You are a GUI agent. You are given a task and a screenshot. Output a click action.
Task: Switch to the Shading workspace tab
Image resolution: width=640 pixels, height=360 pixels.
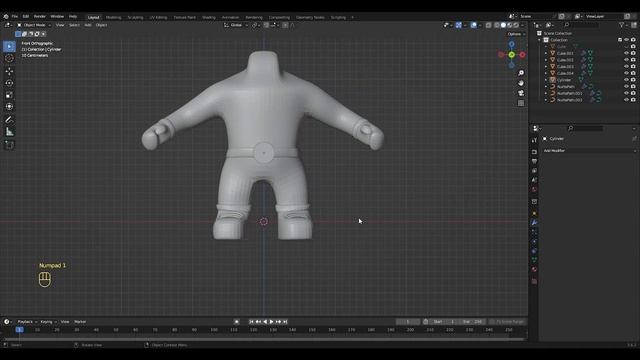pos(209,18)
